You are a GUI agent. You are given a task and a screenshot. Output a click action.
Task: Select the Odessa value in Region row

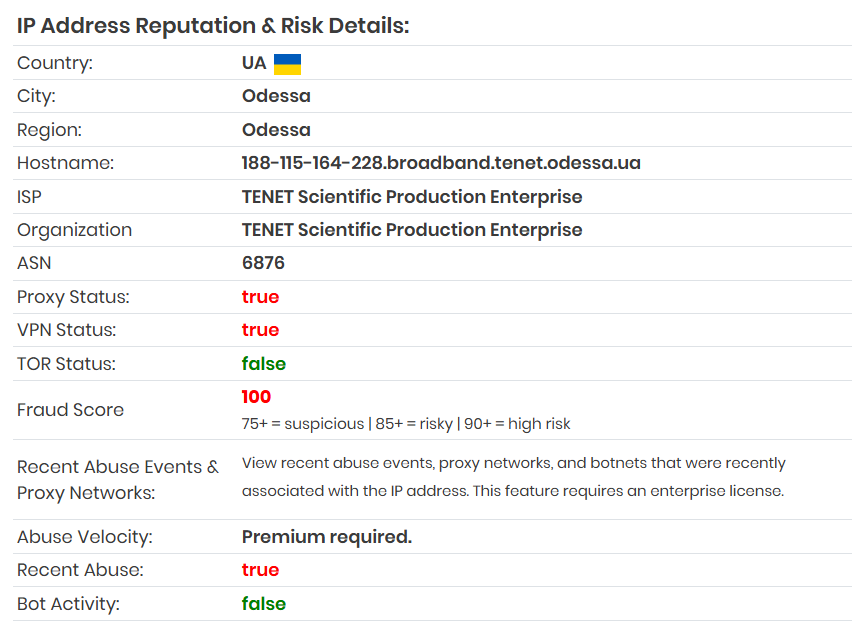click(276, 130)
